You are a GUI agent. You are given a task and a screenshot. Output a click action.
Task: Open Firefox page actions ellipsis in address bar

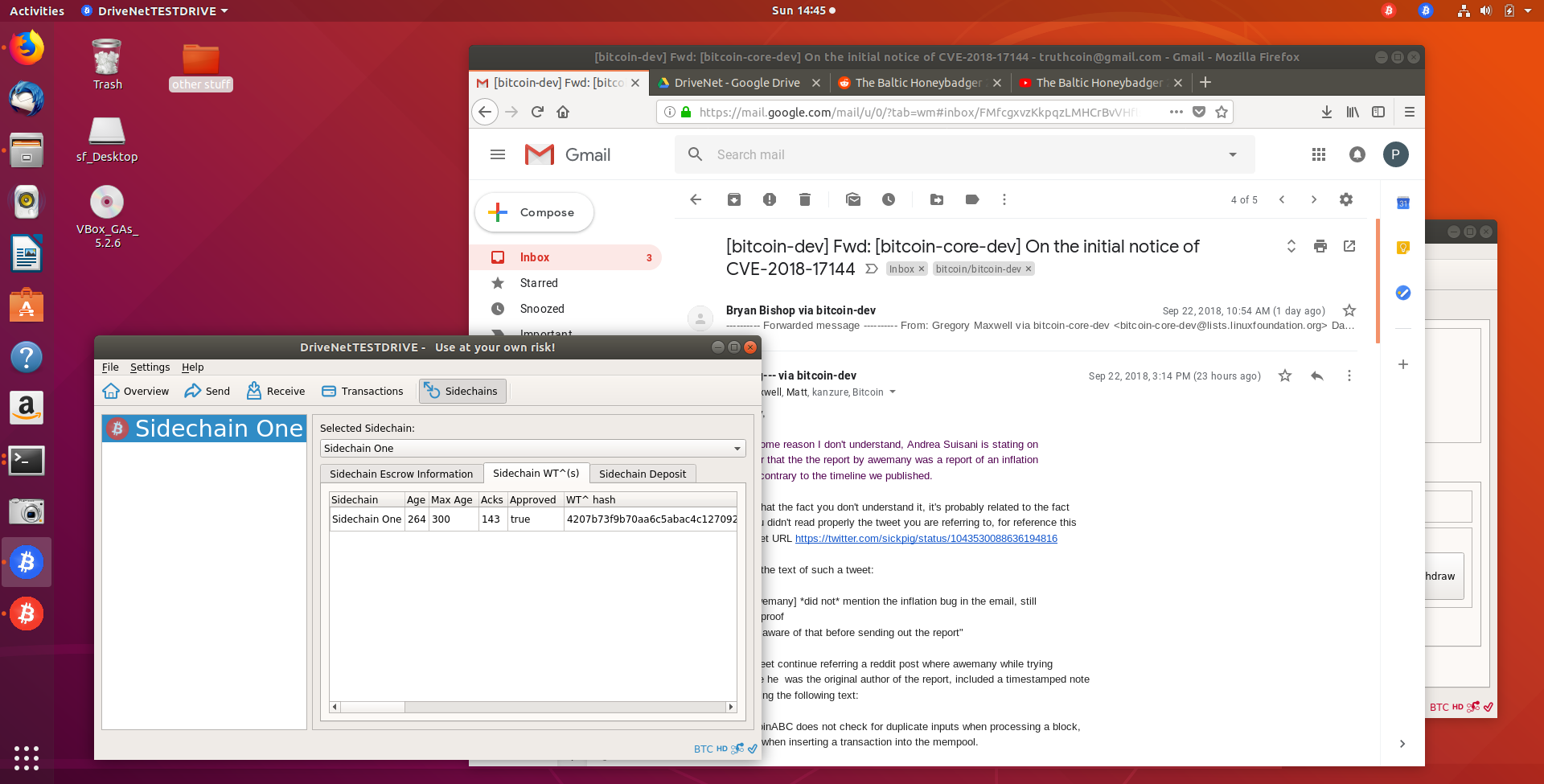1176,112
